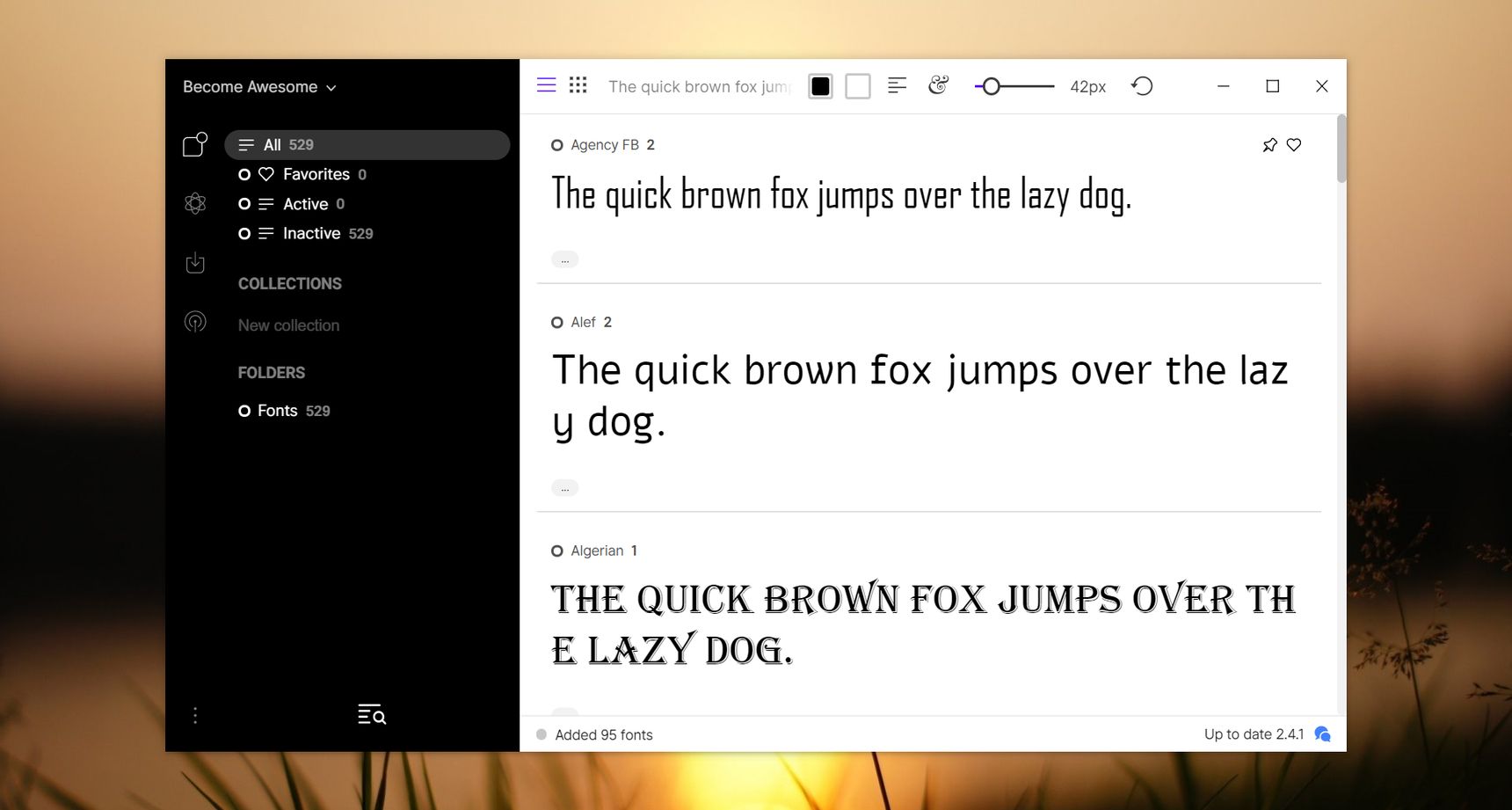Toggle activation circle of Fonts folder
The height and width of the screenshot is (810, 1512).
pyautogui.click(x=244, y=411)
